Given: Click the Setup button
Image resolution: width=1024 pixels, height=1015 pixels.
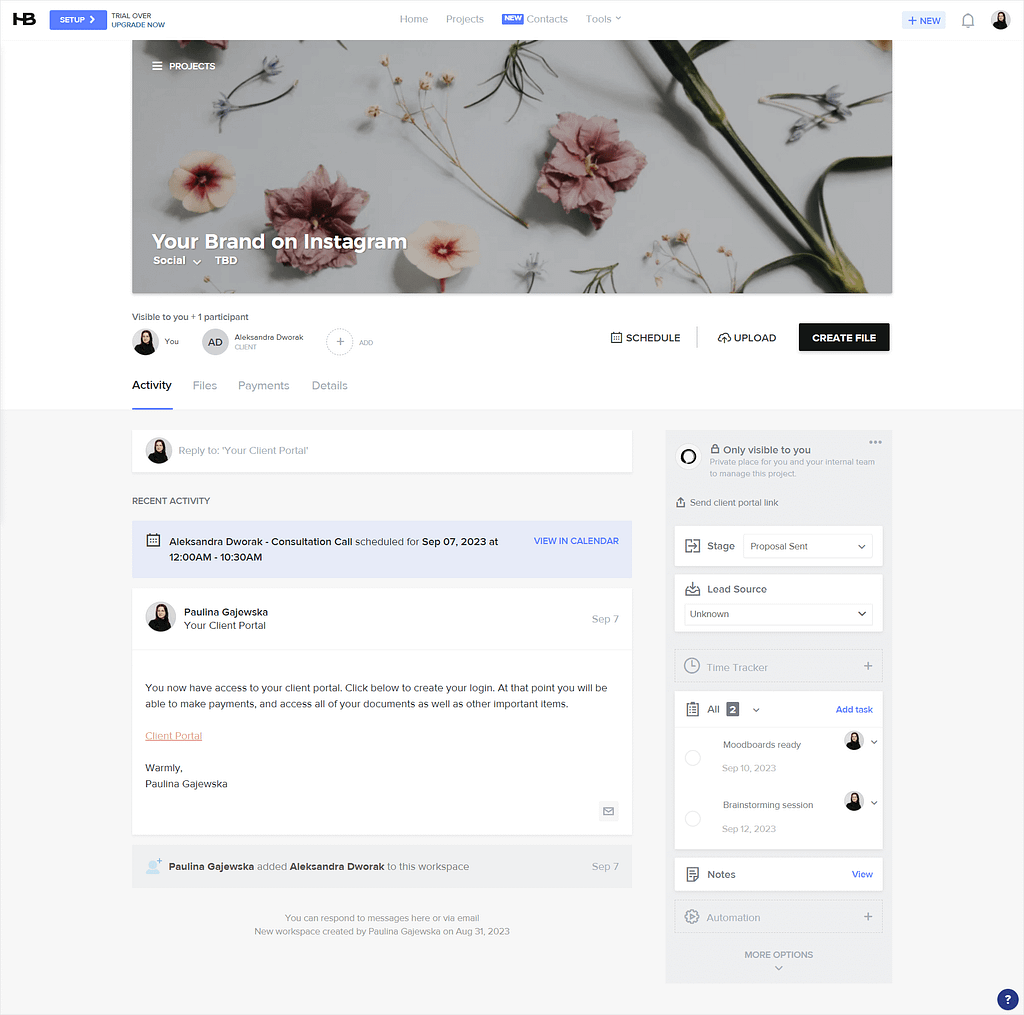Looking at the screenshot, I should (78, 20).
